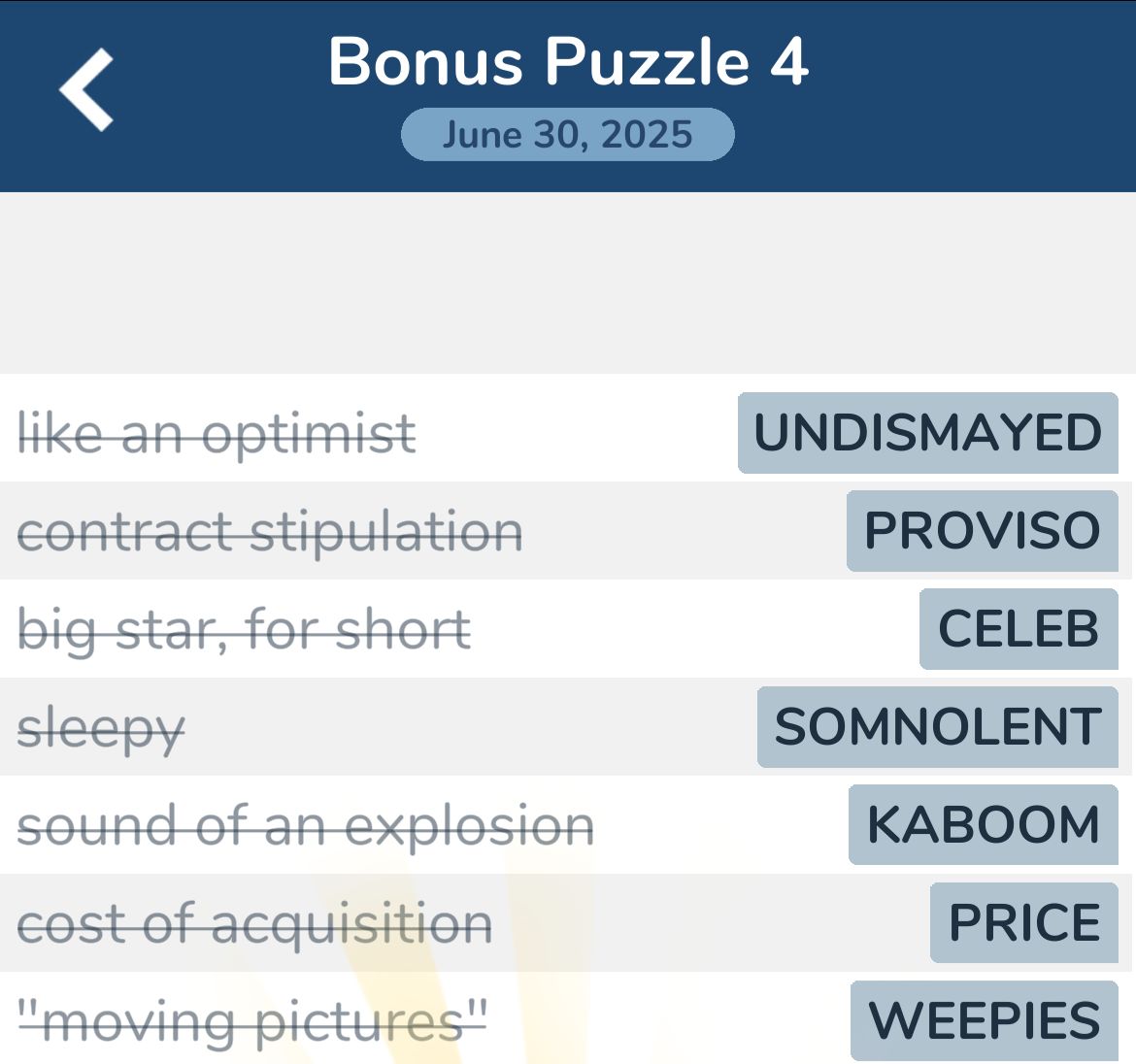Select the UNDISMAYED answer chip
Viewport: 1136px width, 1064px height.
[x=926, y=432]
